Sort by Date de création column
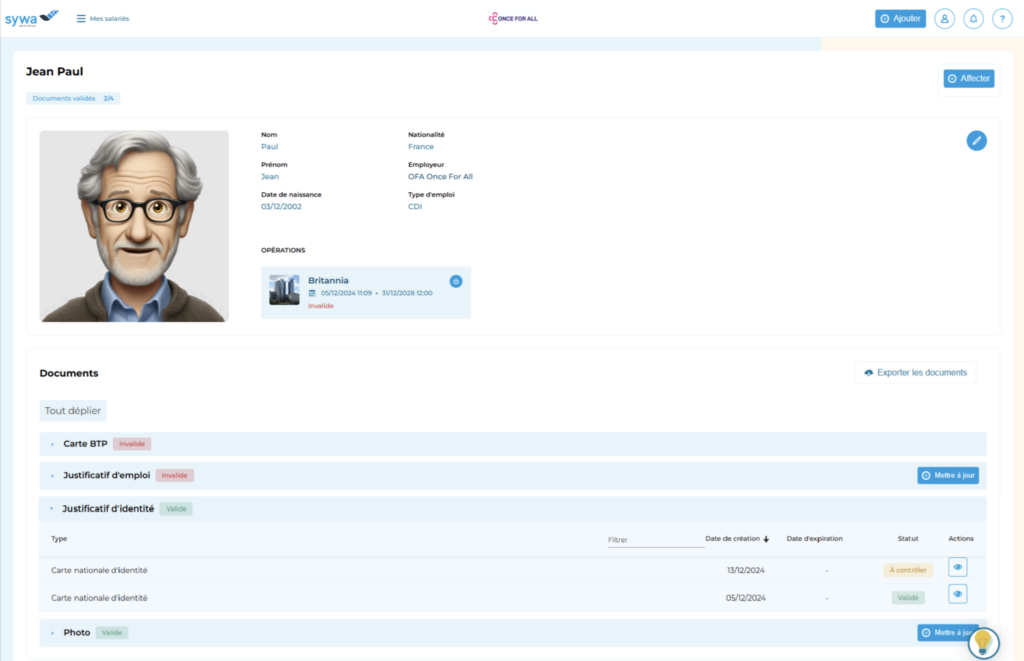Viewport: 1024px width, 661px height. pyautogui.click(x=733, y=538)
